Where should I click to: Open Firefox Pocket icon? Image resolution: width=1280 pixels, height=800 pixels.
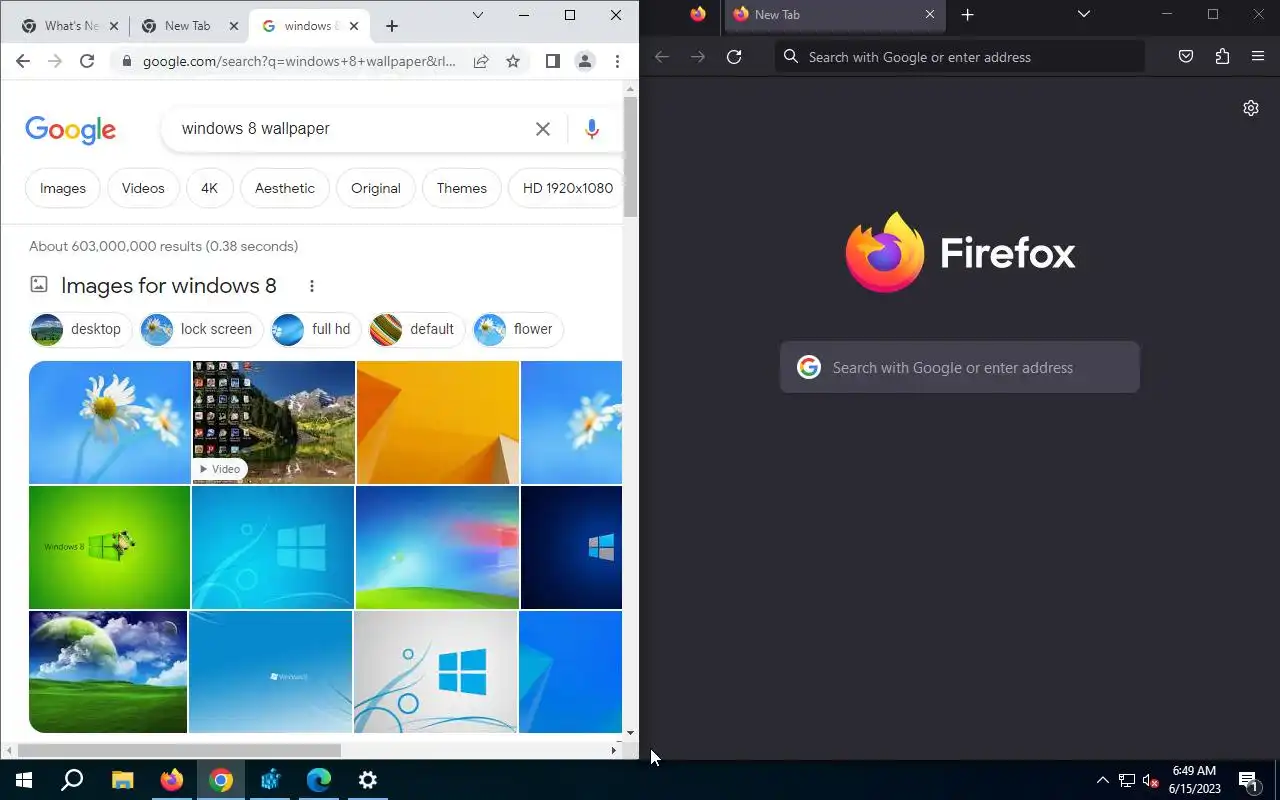(x=1186, y=57)
